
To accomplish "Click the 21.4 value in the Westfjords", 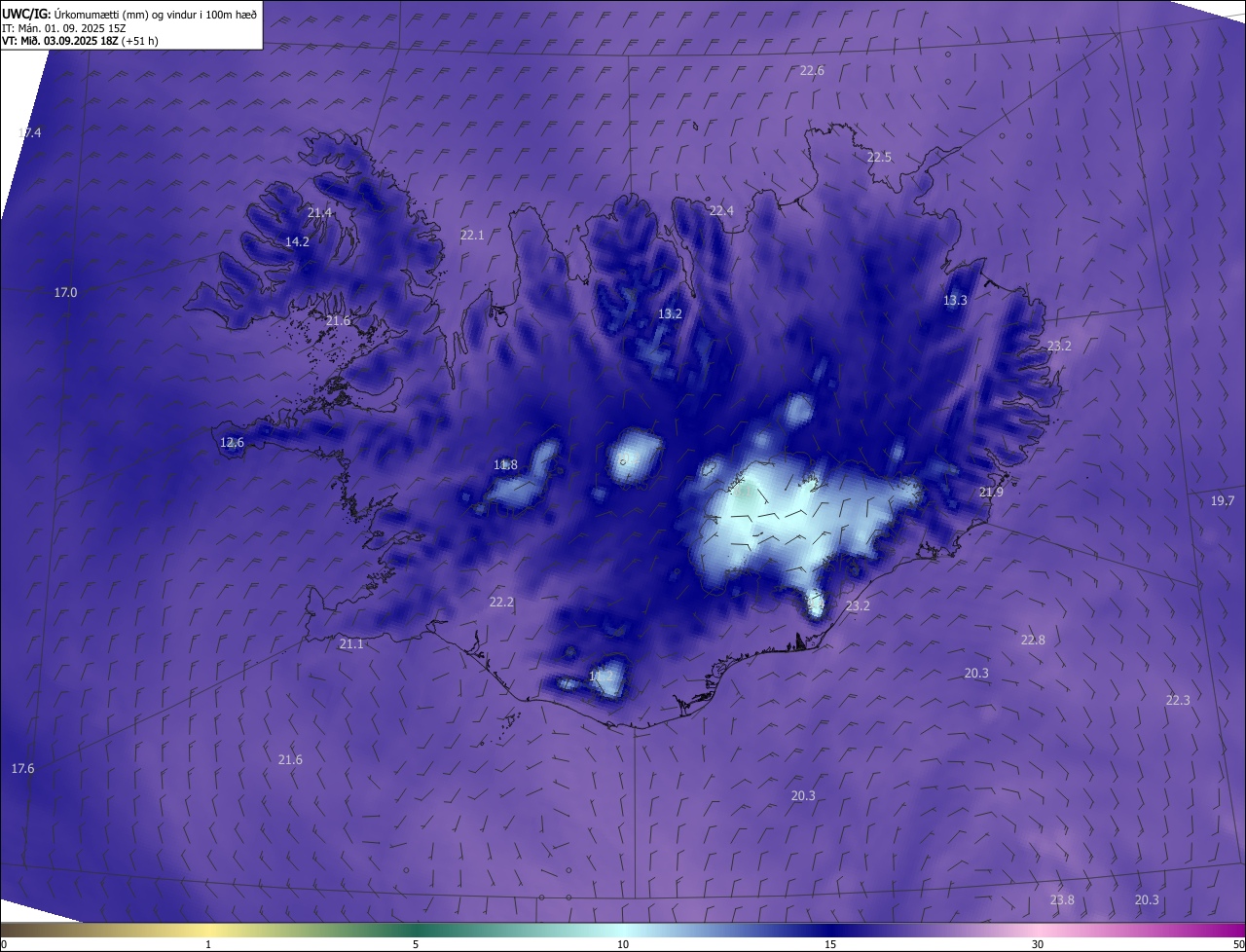I will [x=320, y=212].
